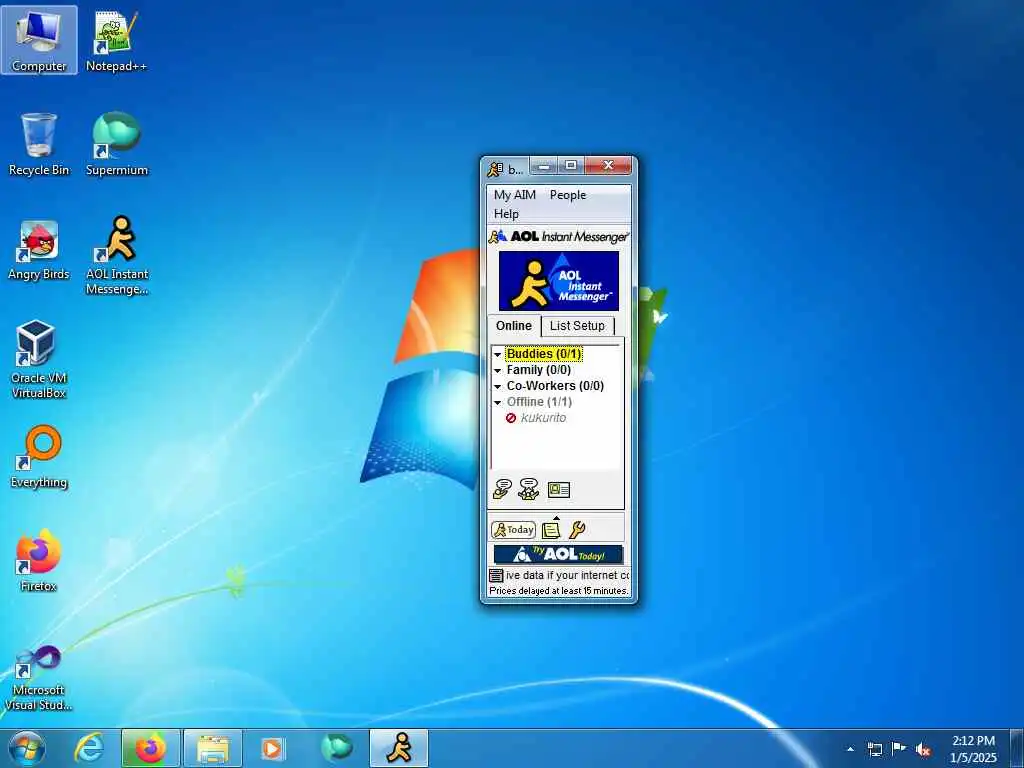Select the Co-Workers (0/0) group
The image size is (1024, 768).
click(x=555, y=386)
